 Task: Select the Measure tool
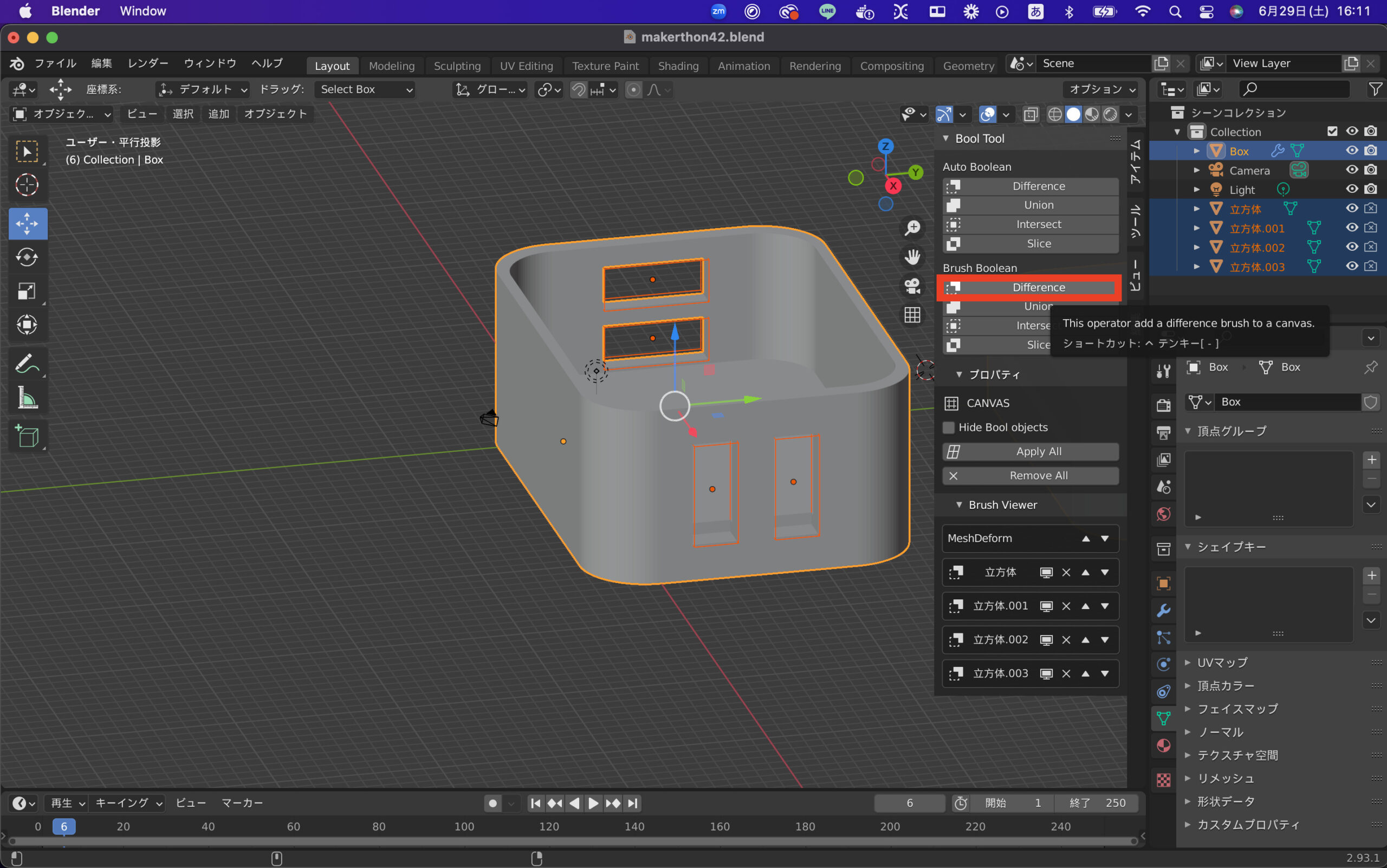tap(27, 398)
